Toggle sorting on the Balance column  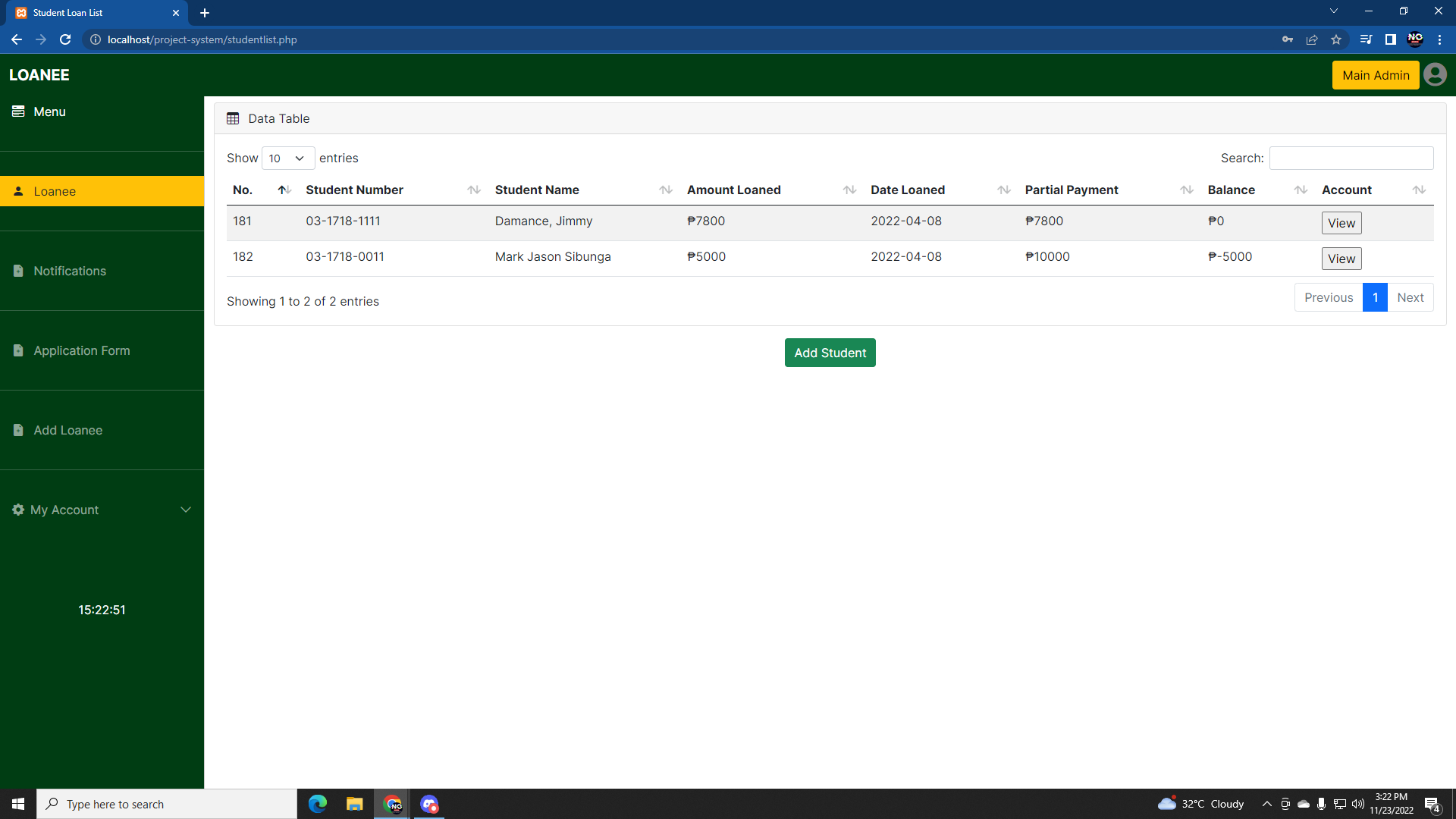tap(1299, 190)
